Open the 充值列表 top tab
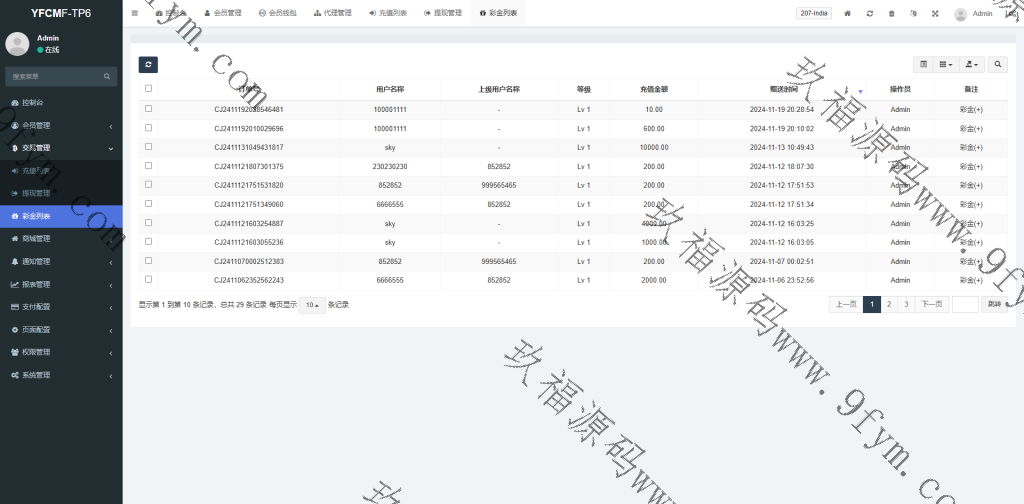Viewport: 1024px width, 504px height. pos(388,13)
